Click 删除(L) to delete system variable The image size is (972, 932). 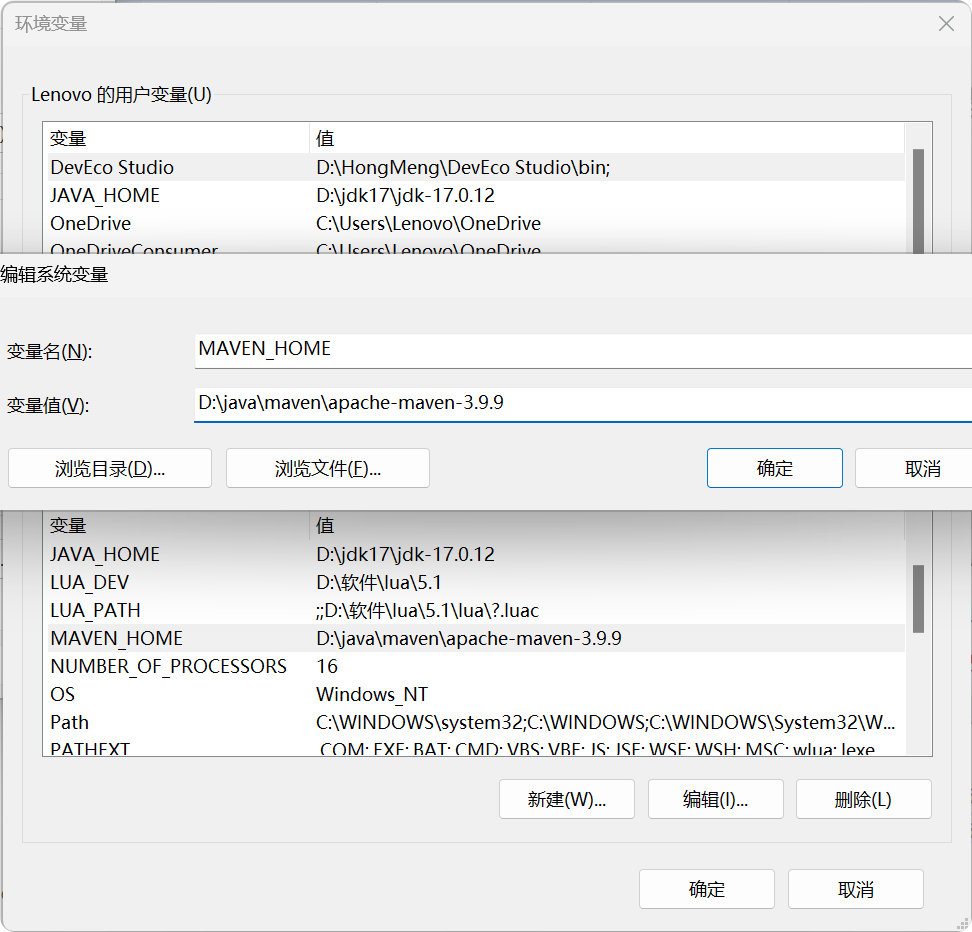[x=864, y=799]
